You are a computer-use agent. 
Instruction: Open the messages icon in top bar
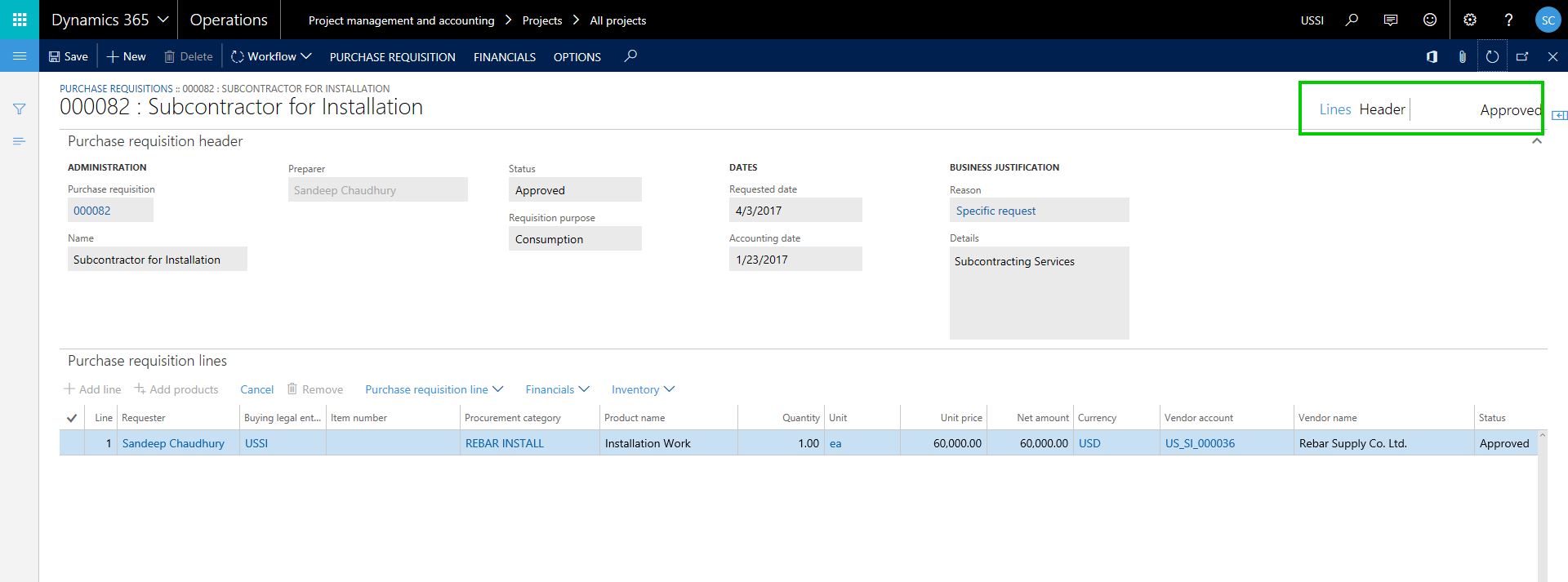[1391, 20]
